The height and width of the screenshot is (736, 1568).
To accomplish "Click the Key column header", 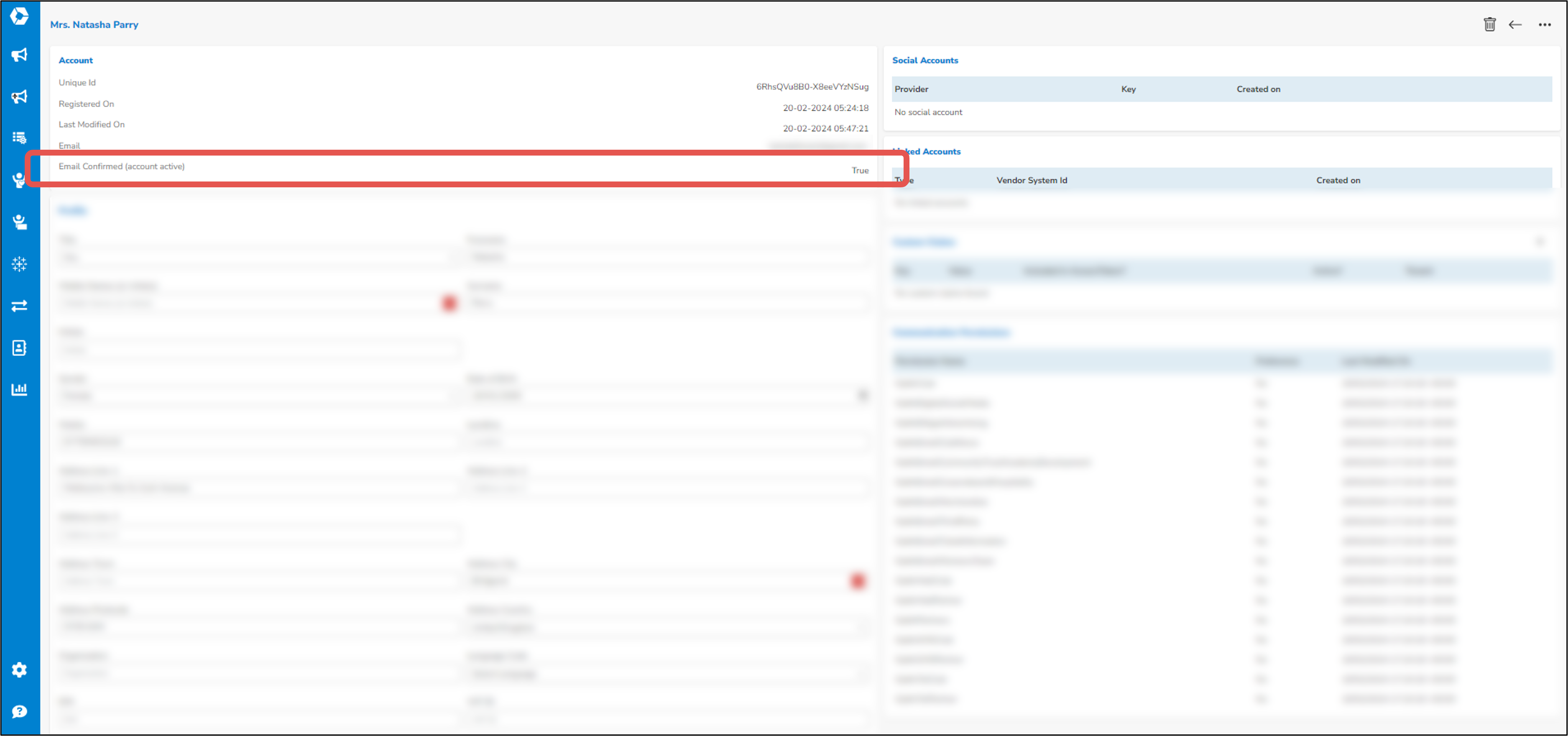I will point(1129,89).
